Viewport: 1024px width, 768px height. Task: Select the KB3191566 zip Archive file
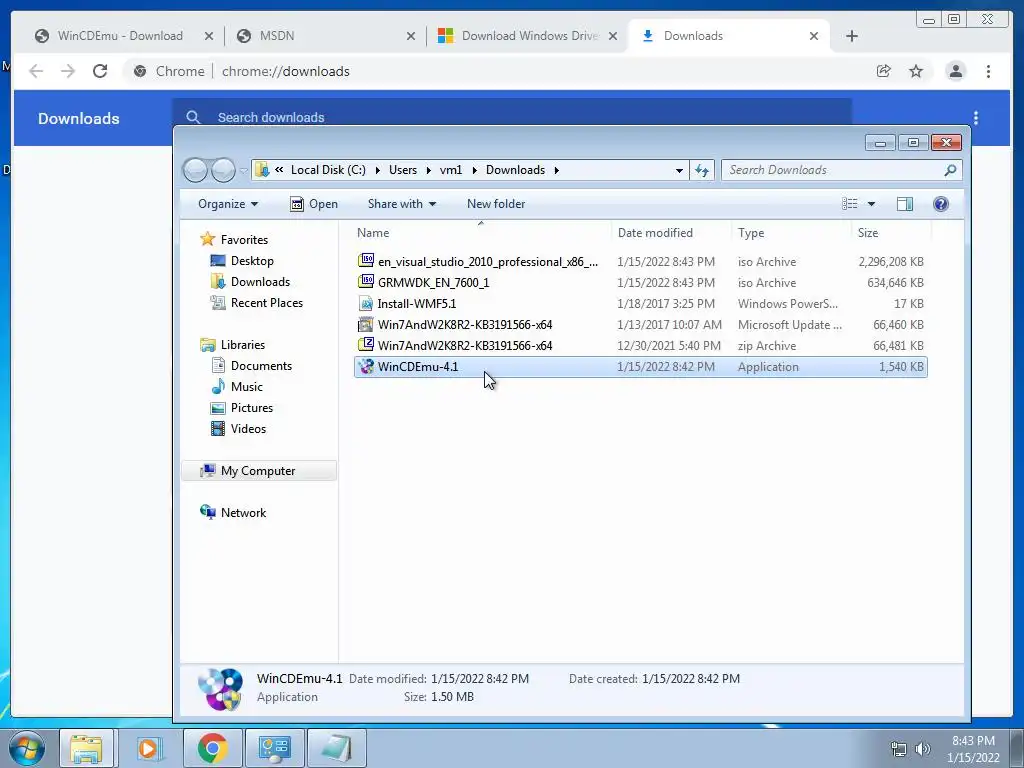tap(640, 345)
